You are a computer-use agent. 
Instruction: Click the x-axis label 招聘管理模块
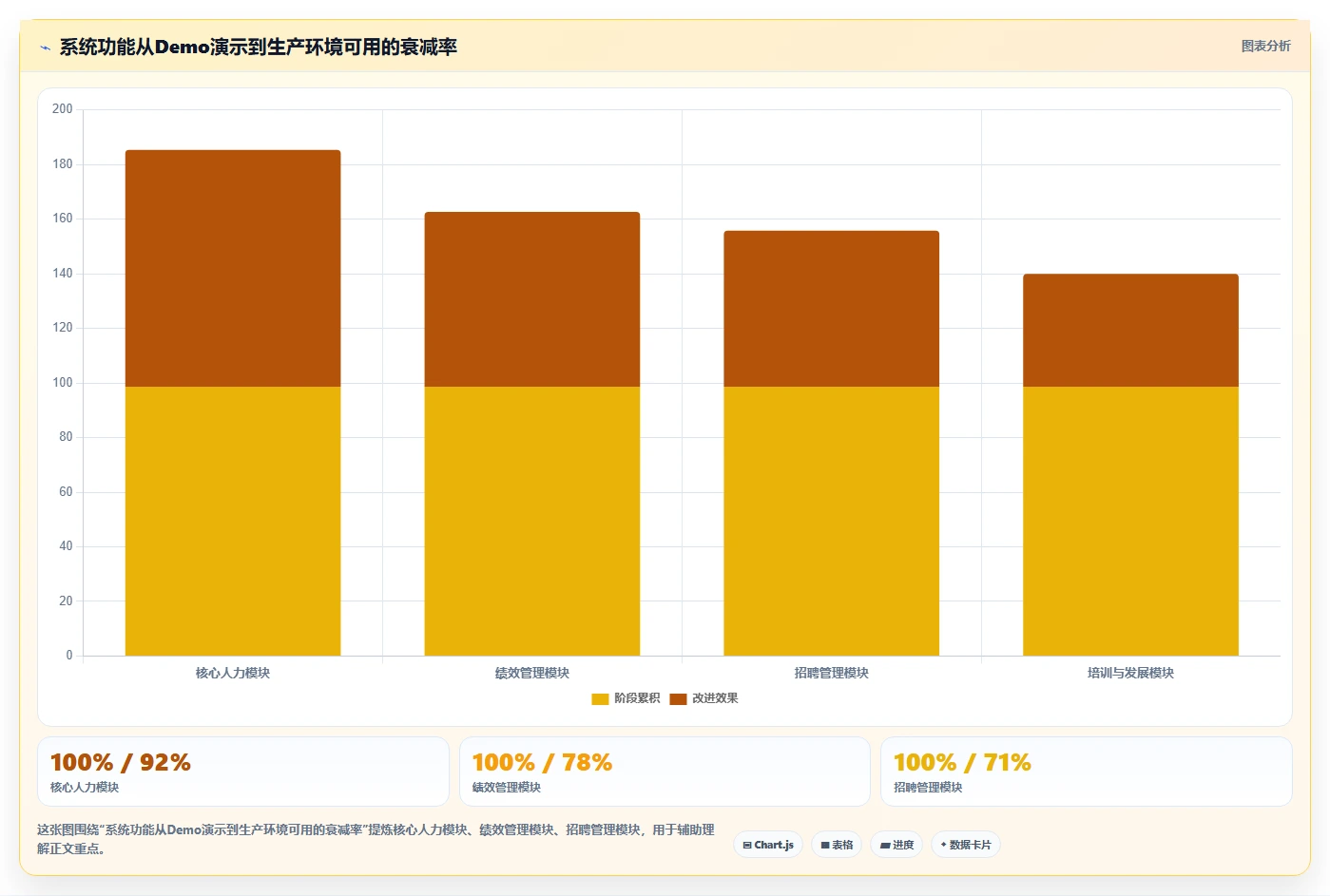[832, 673]
